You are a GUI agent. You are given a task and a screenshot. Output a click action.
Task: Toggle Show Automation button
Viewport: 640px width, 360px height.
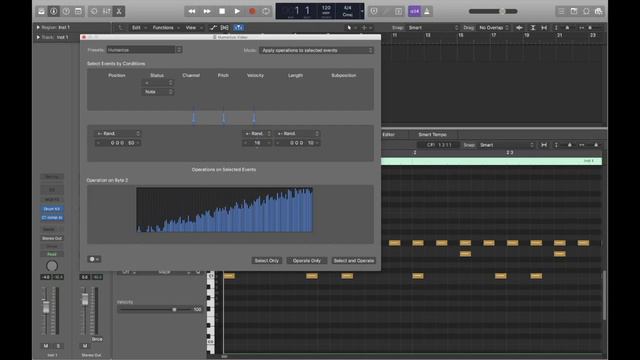pyautogui.click(x=213, y=28)
